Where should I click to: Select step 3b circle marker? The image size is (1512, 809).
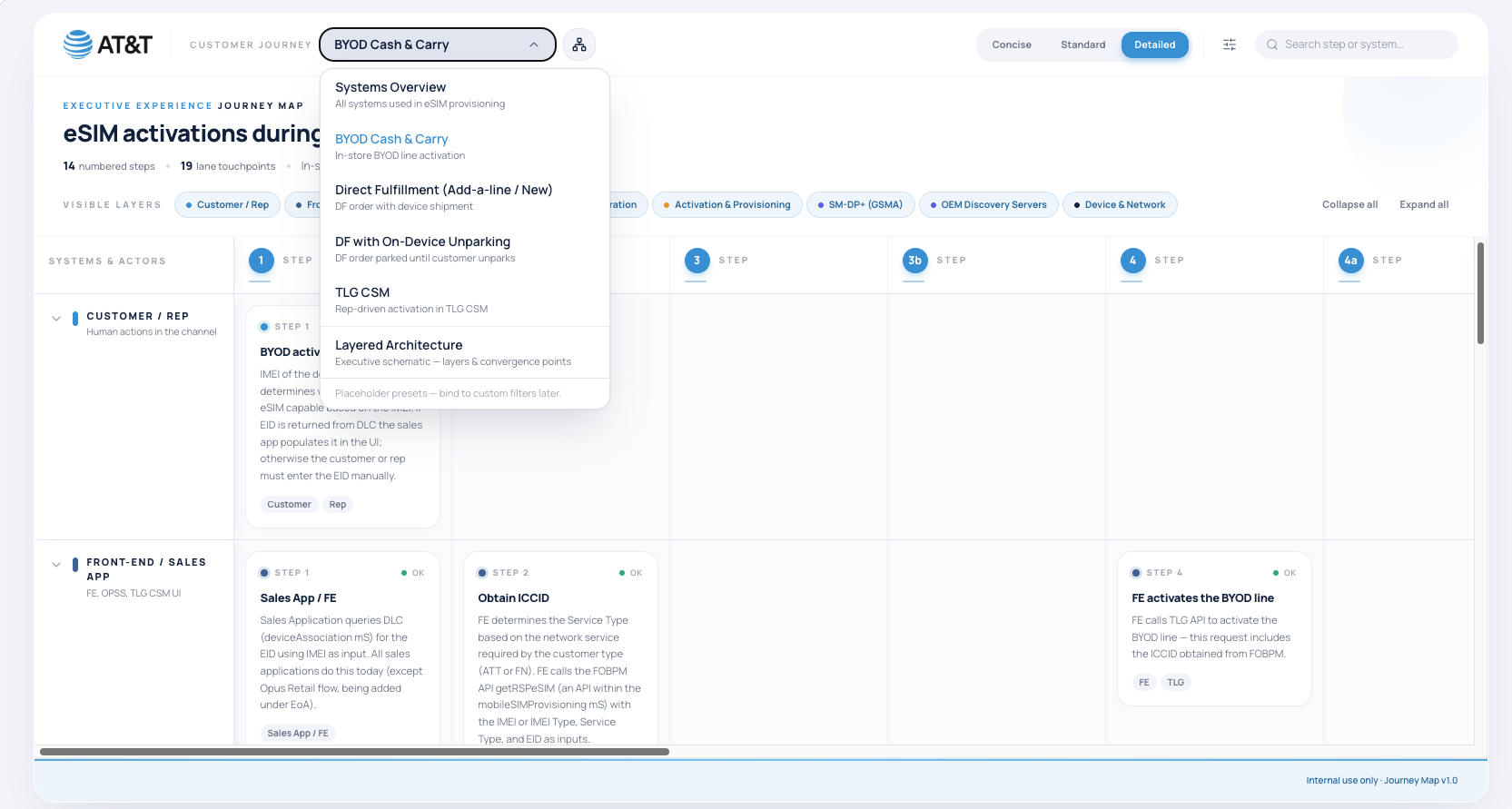point(914,261)
